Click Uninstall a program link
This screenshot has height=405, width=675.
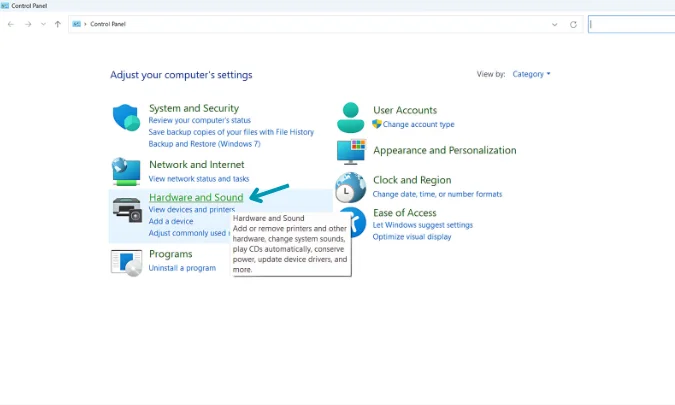point(182,268)
